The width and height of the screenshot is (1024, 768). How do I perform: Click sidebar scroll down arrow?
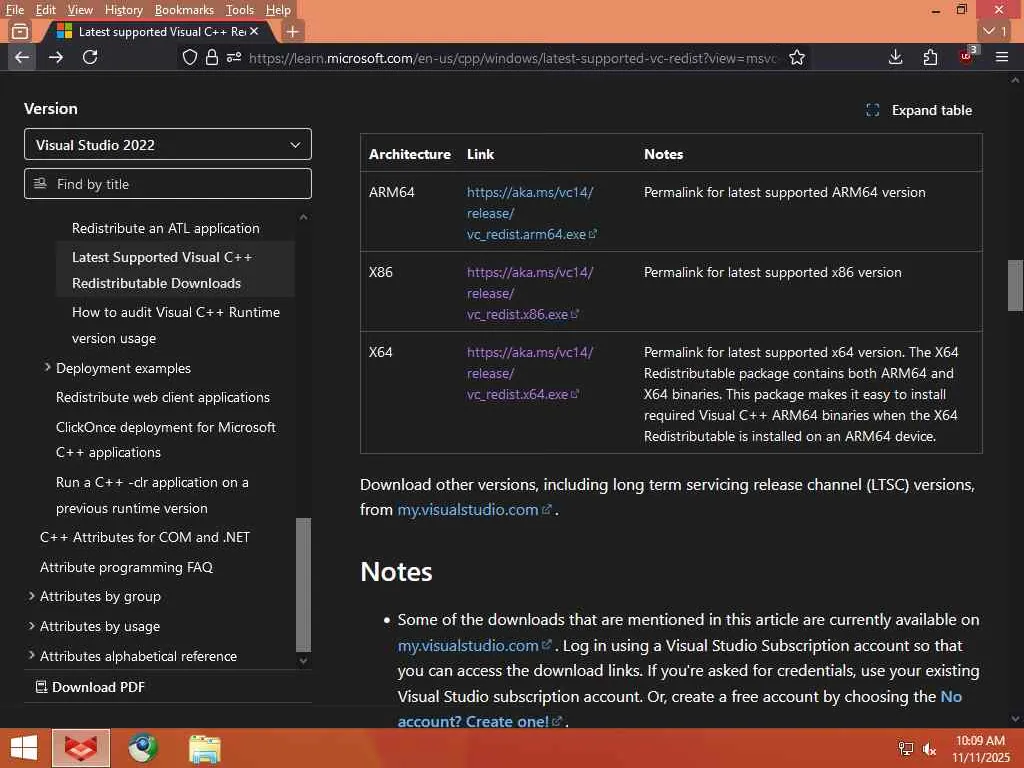[303, 660]
